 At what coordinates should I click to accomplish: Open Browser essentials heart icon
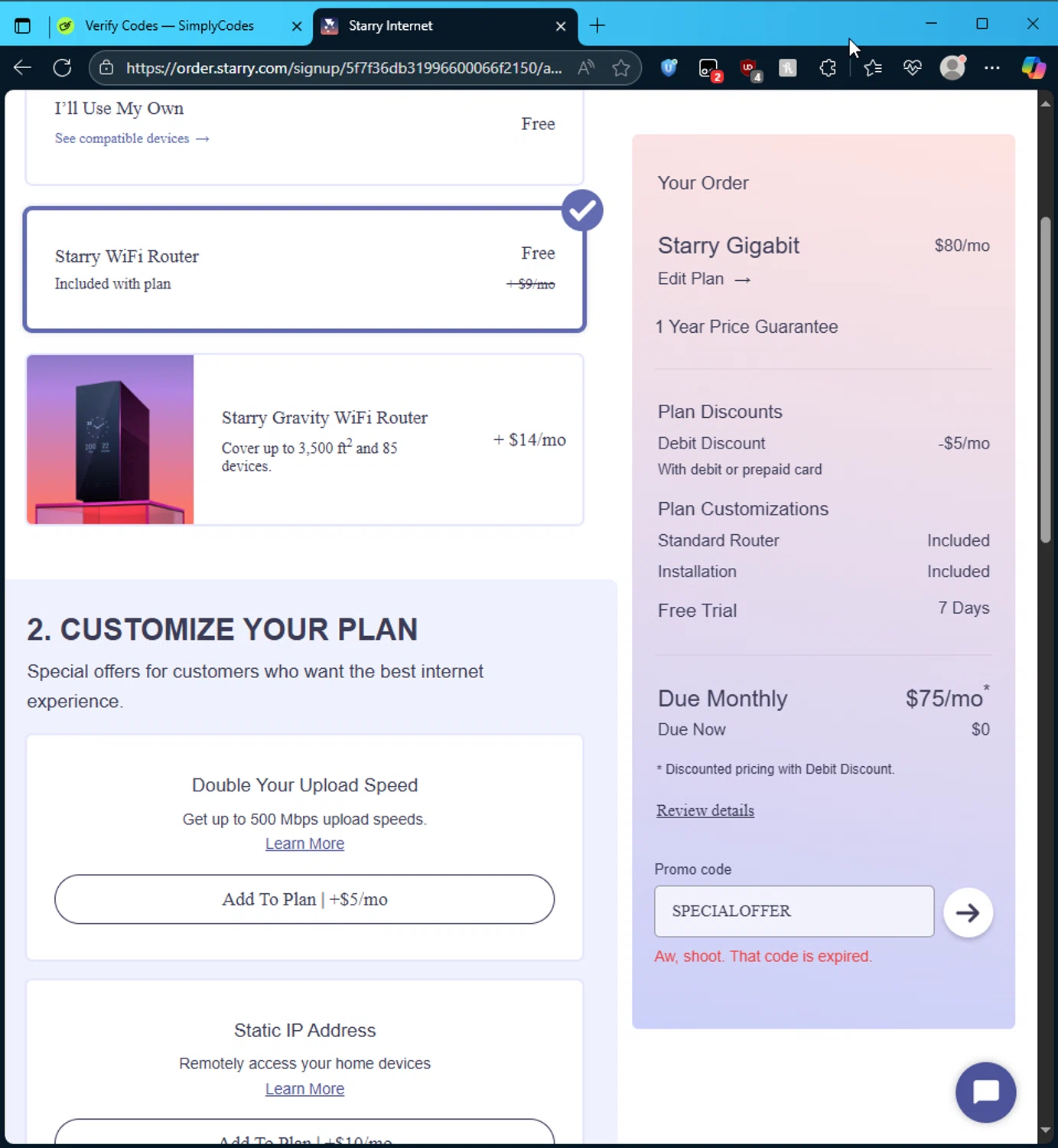913,68
